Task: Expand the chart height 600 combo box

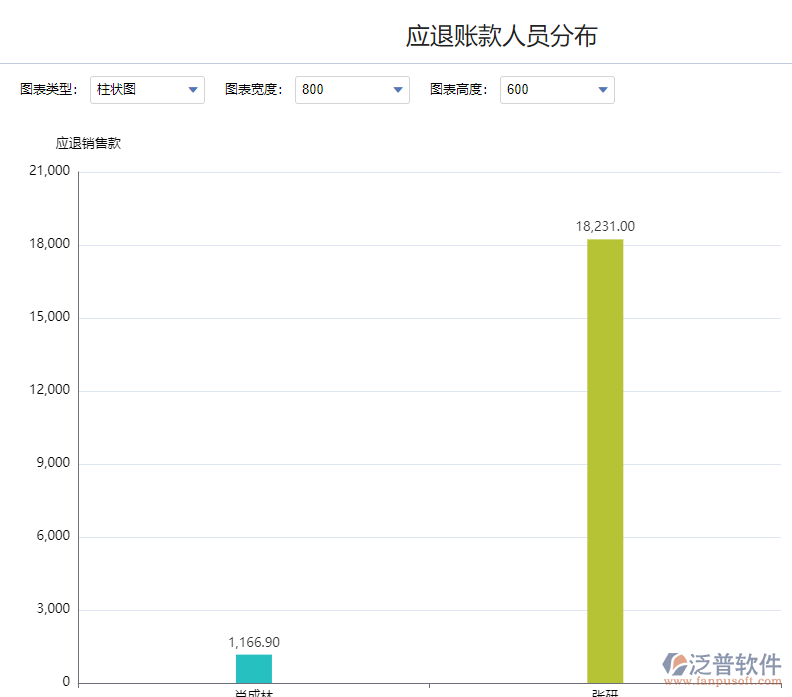Action: coord(548,90)
